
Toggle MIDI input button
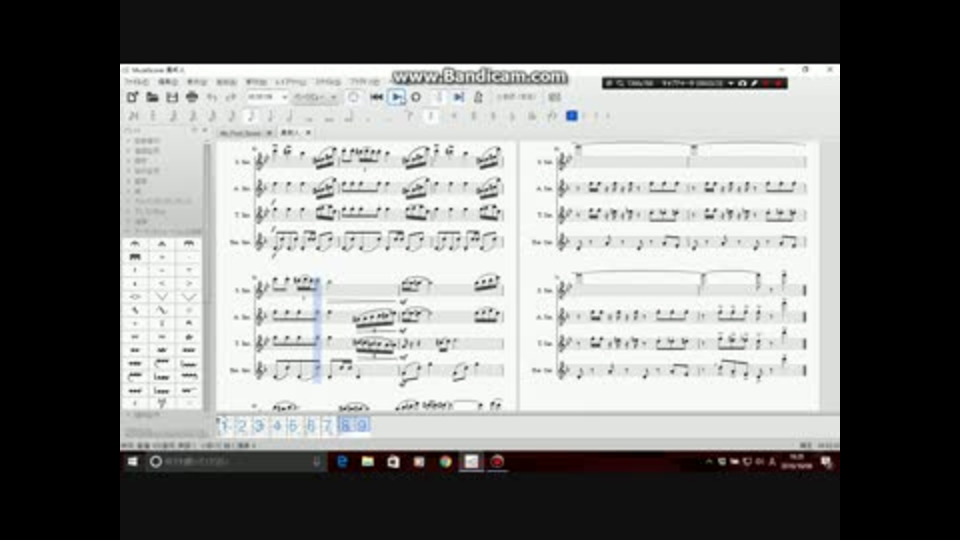pos(353,97)
